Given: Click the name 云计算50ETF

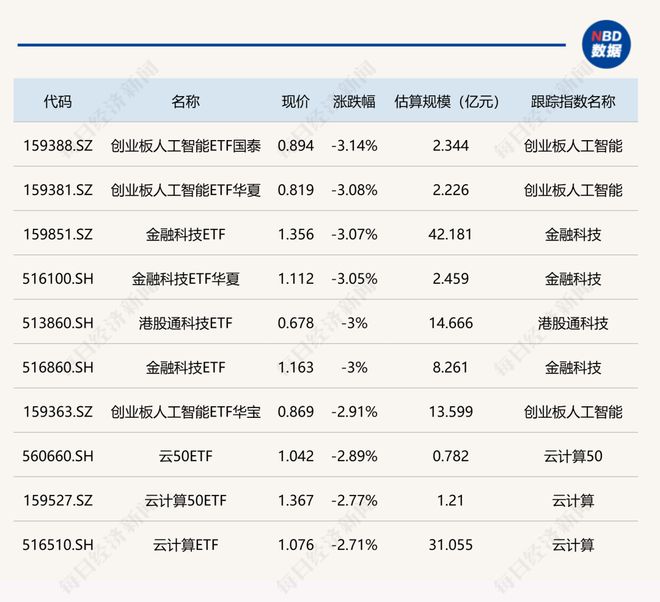Looking at the screenshot, I should 186,501.
